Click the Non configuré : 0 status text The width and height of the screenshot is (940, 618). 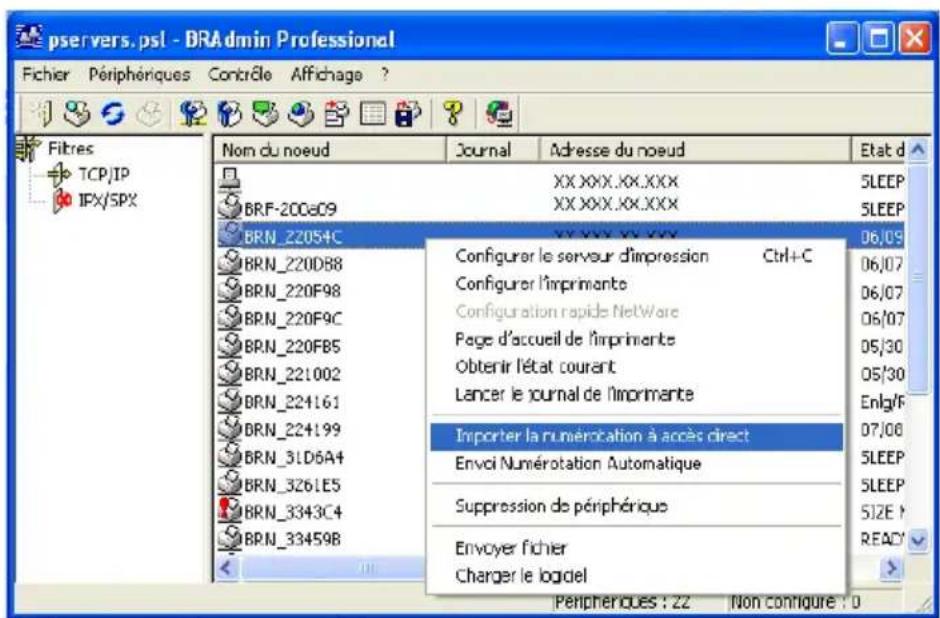click(x=796, y=601)
